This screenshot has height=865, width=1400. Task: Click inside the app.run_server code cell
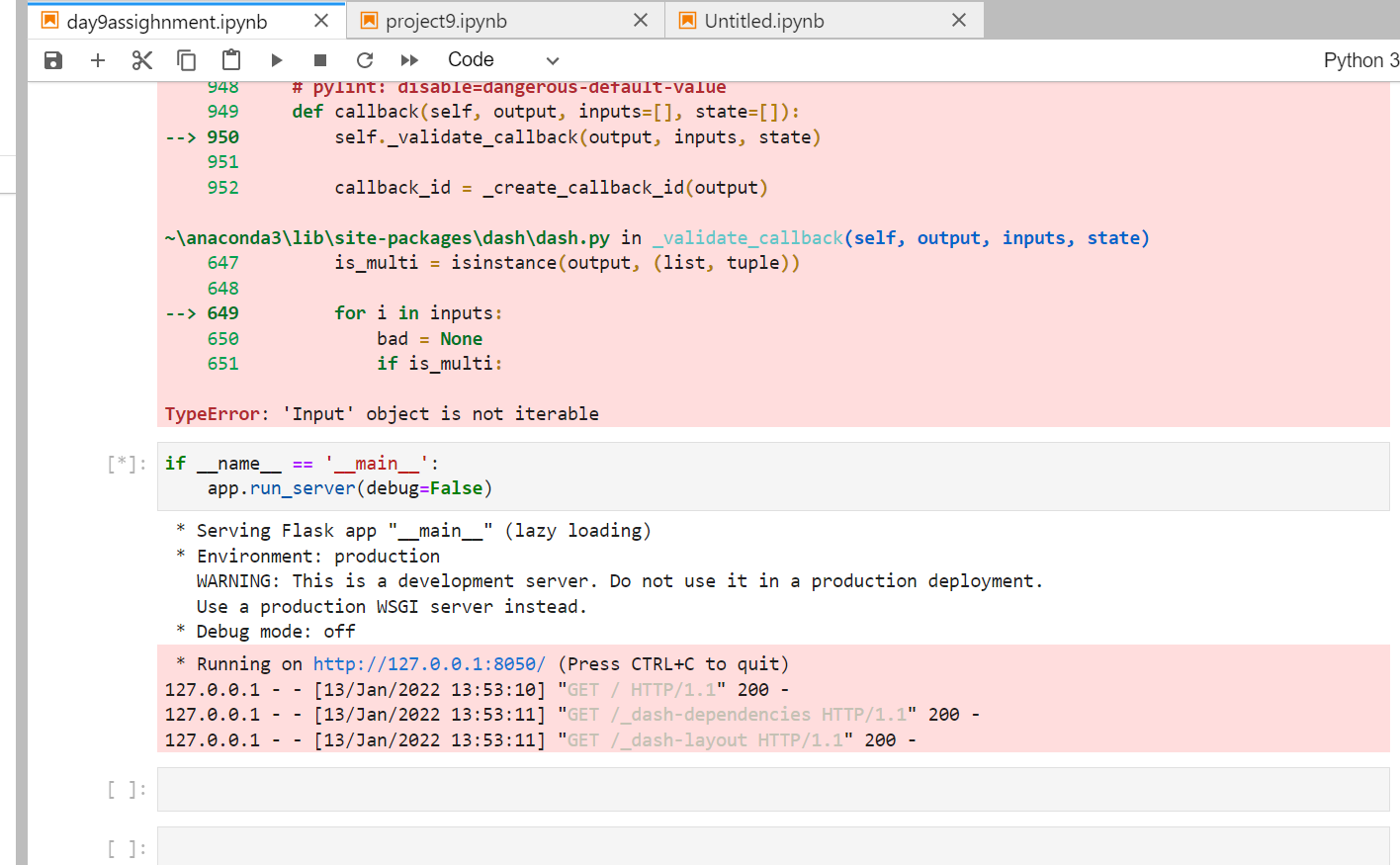(x=773, y=476)
